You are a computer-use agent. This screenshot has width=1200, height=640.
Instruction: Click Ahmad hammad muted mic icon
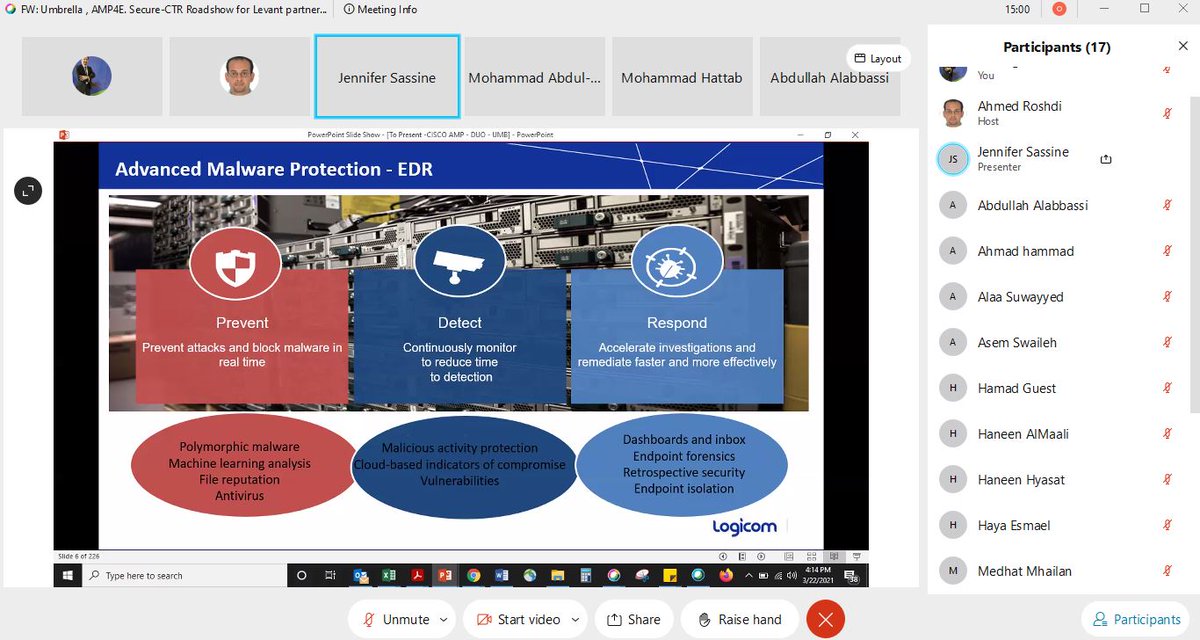click(1167, 251)
